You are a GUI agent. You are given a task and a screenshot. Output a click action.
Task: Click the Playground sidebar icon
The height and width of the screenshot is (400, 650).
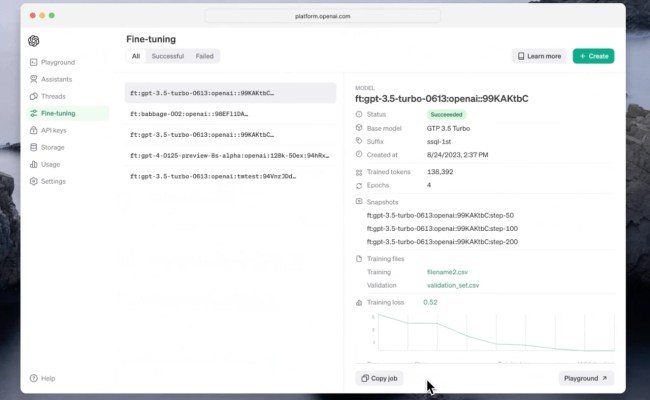pyautogui.click(x=34, y=62)
